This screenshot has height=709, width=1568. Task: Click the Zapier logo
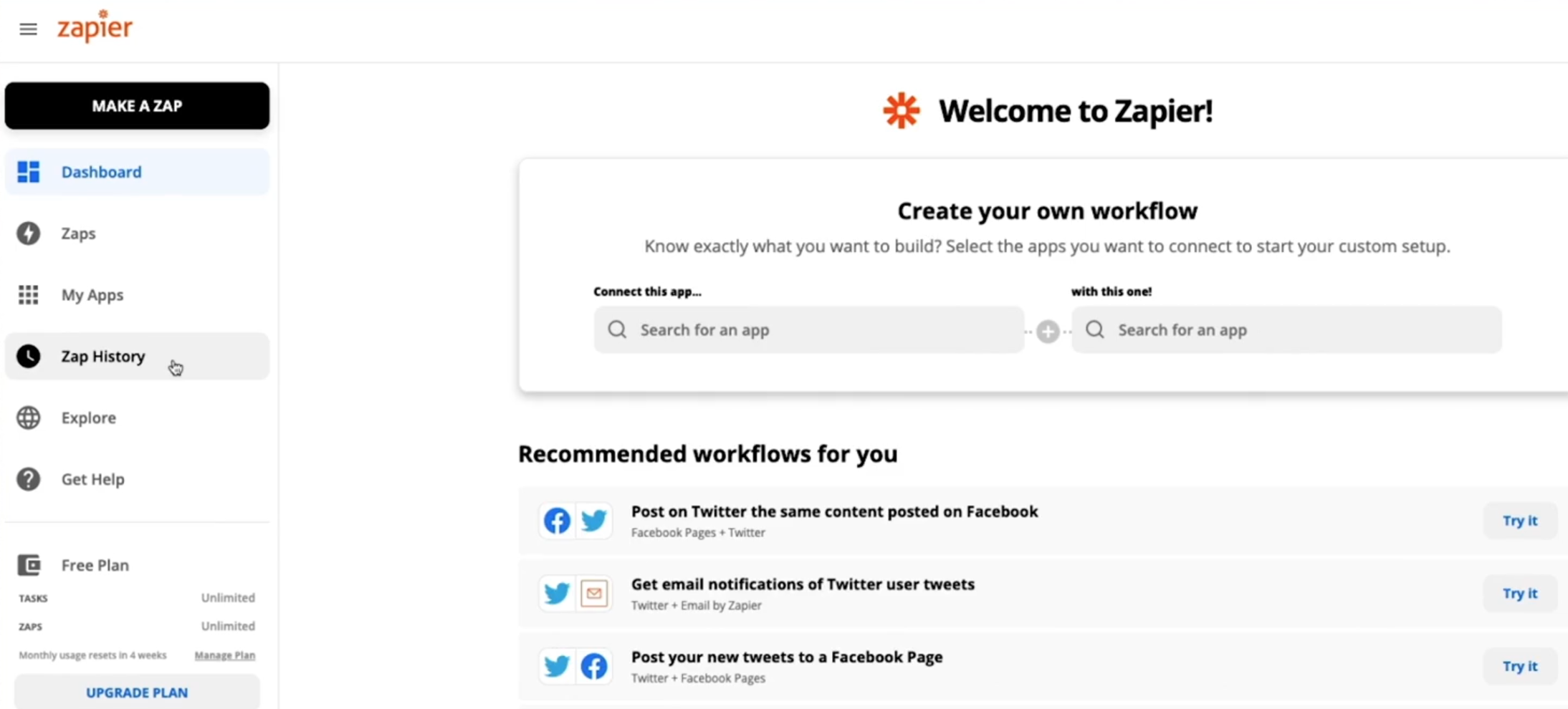(95, 27)
